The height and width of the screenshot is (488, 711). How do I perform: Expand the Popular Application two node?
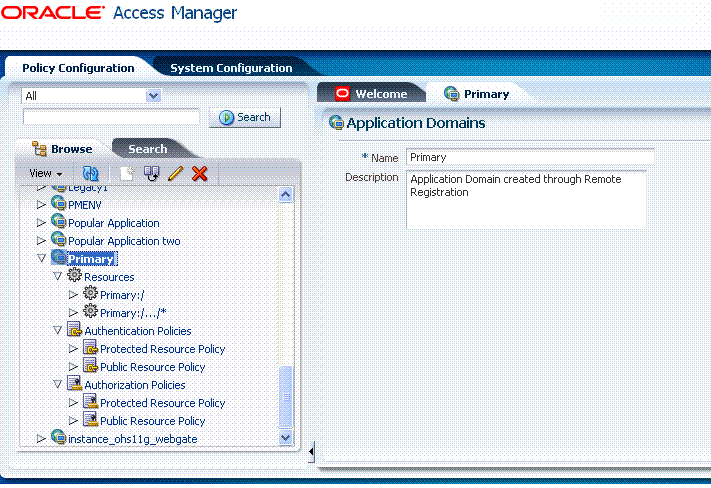pyautogui.click(x=41, y=240)
